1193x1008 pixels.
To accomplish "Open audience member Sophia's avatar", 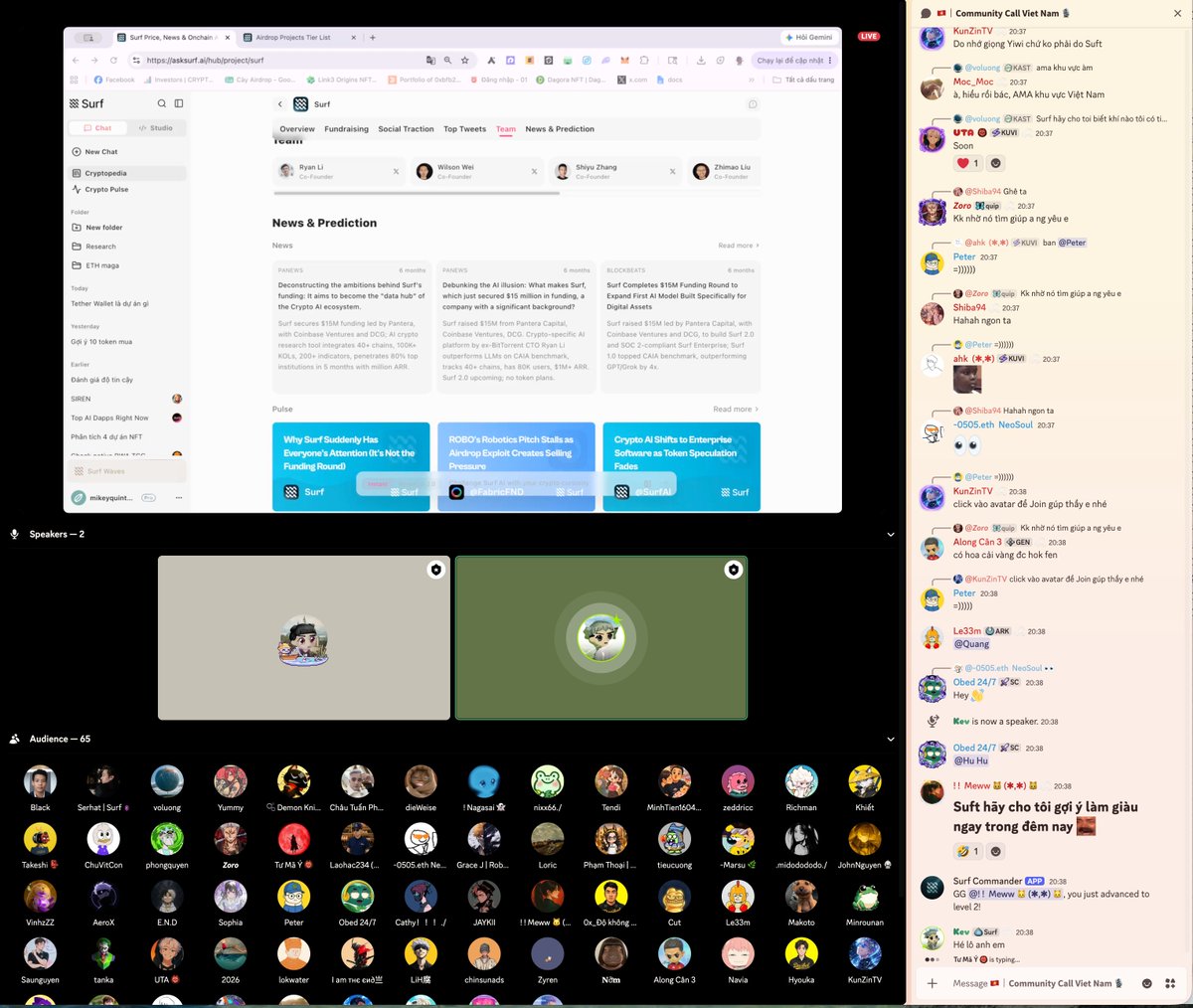I will coord(231,897).
